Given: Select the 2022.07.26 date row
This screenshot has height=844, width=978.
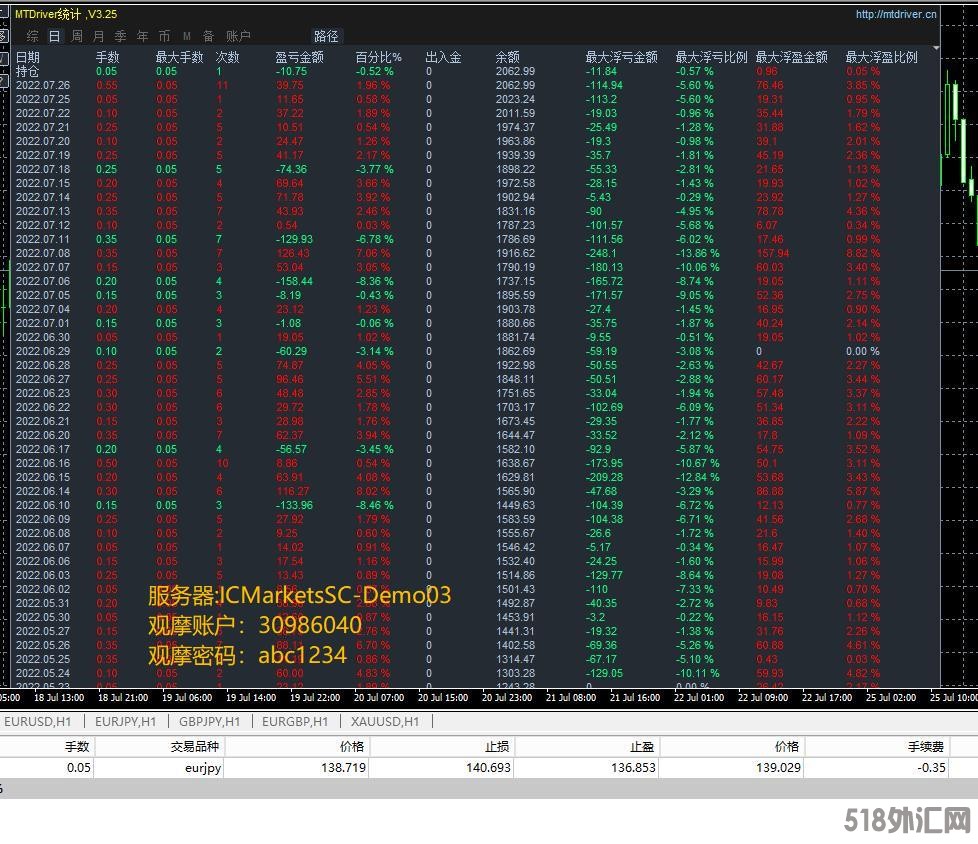Looking at the screenshot, I should [42, 85].
